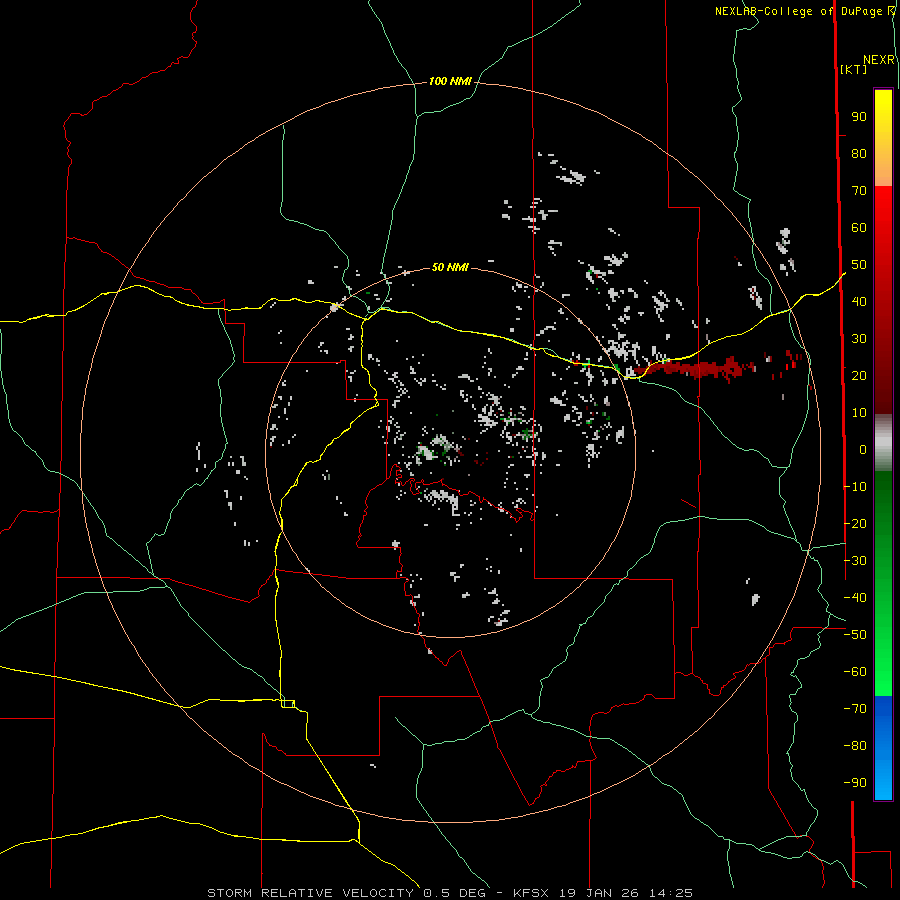Screen dimensions: 900x900
Task: Click the -70 knot scale label
Action: (x=855, y=709)
